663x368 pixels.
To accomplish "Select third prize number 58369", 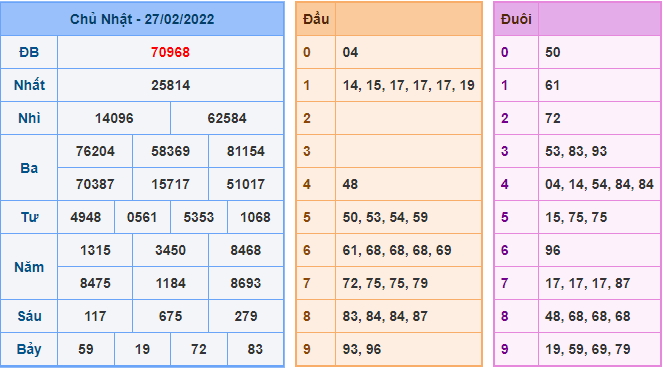I will [x=170, y=151].
